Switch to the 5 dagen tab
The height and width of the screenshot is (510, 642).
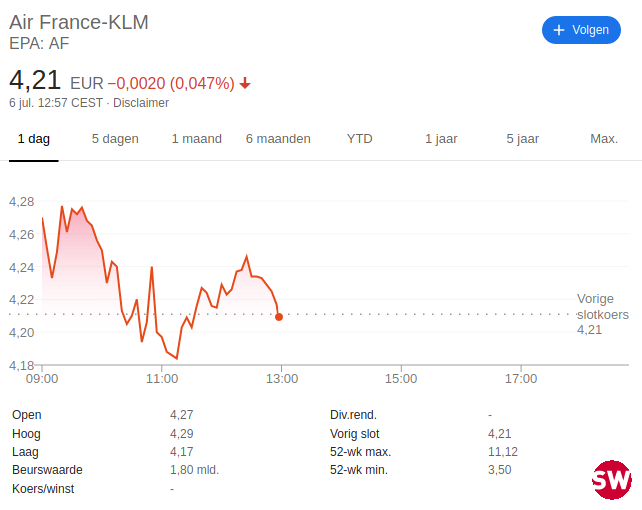[115, 139]
